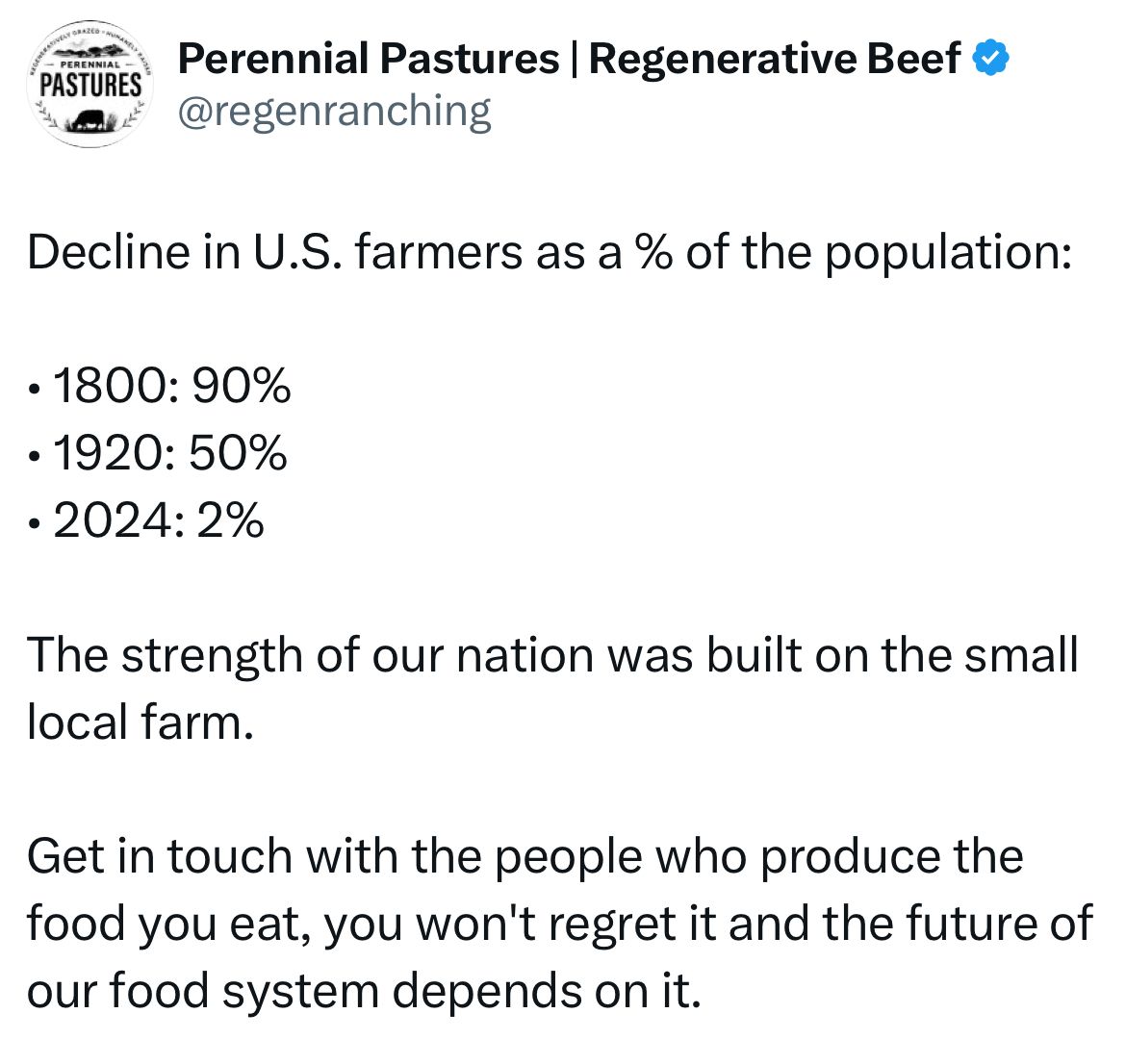Click the '2024: 2%' statistic line
Screen dimensions: 1126x1064
click(x=158, y=519)
